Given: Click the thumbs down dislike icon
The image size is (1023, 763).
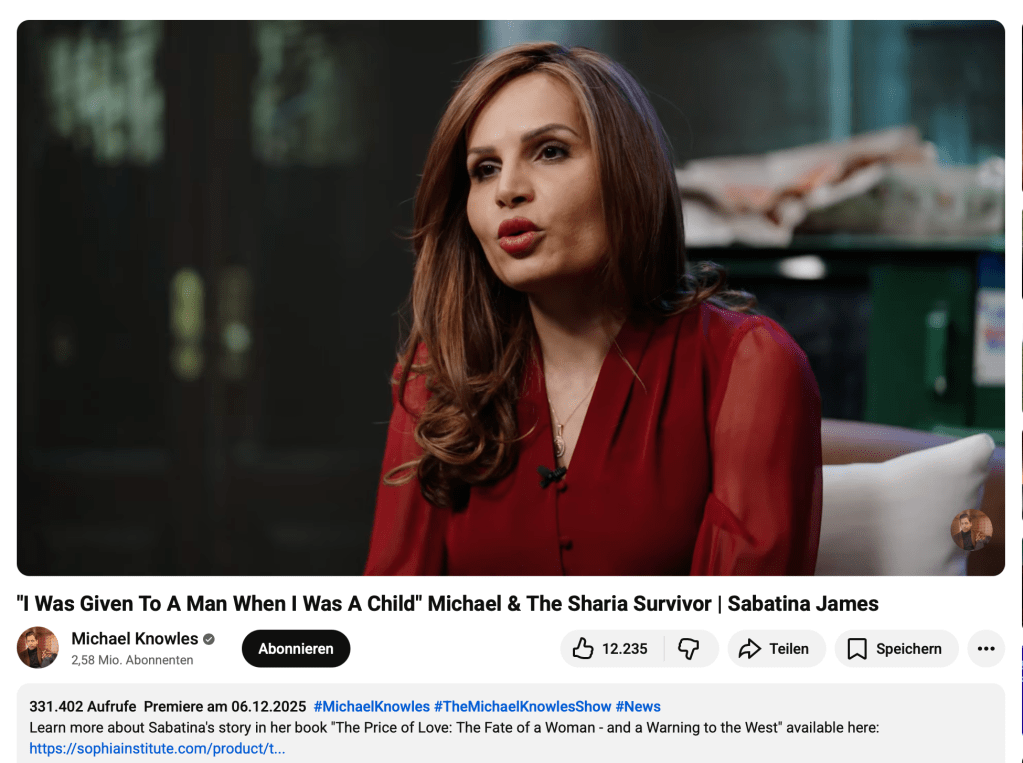Looking at the screenshot, I should 688,649.
